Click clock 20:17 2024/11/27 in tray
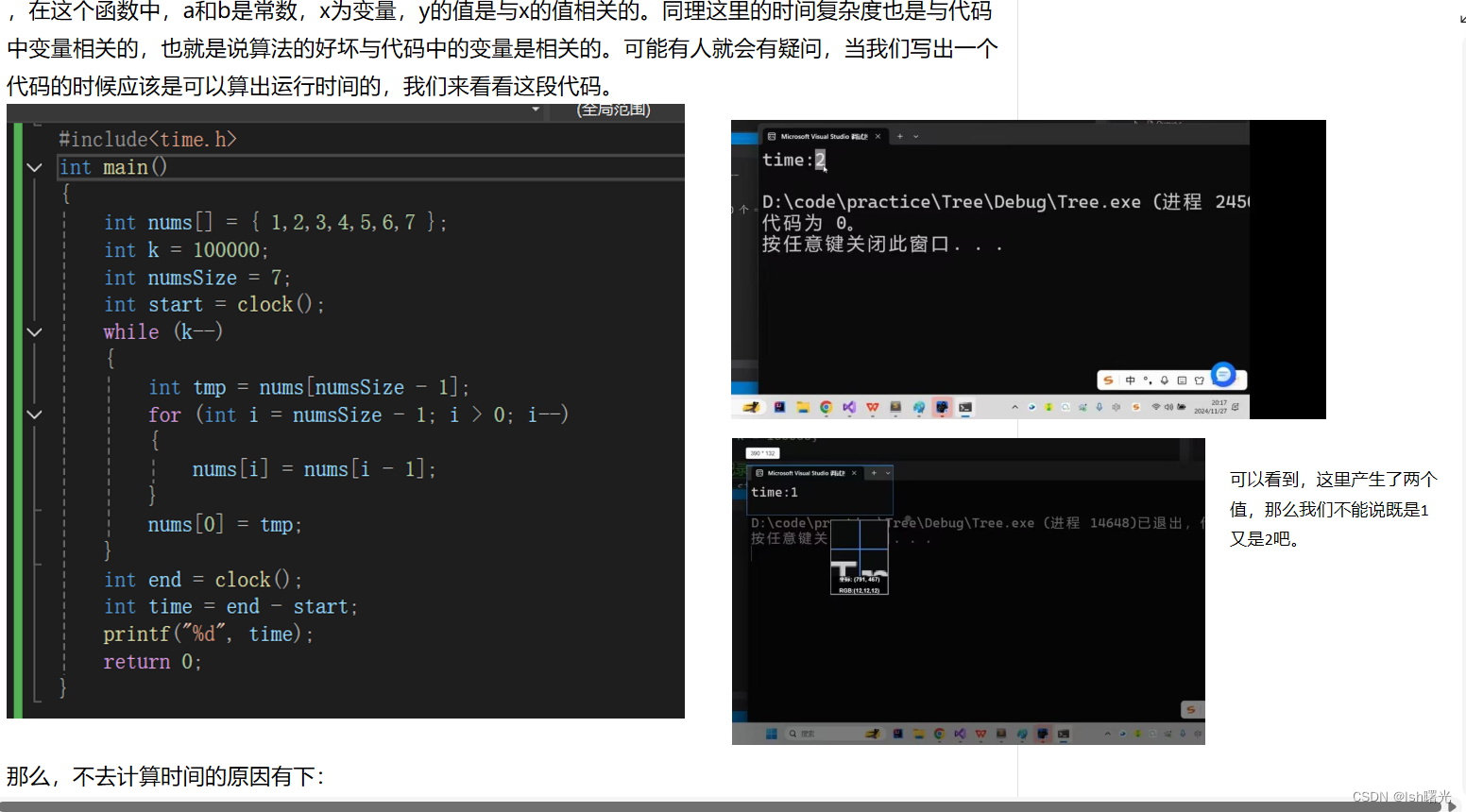 point(1210,407)
